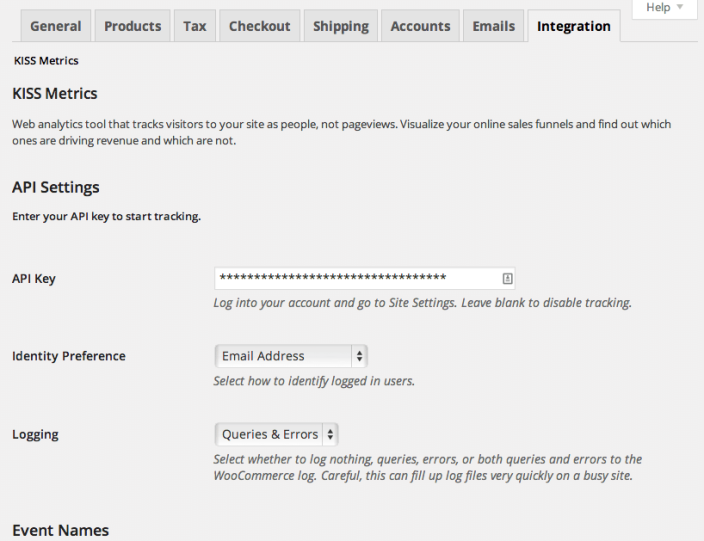704x541 pixels.
Task: Click the KISS Metrics section link
Action: click(x=46, y=61)
